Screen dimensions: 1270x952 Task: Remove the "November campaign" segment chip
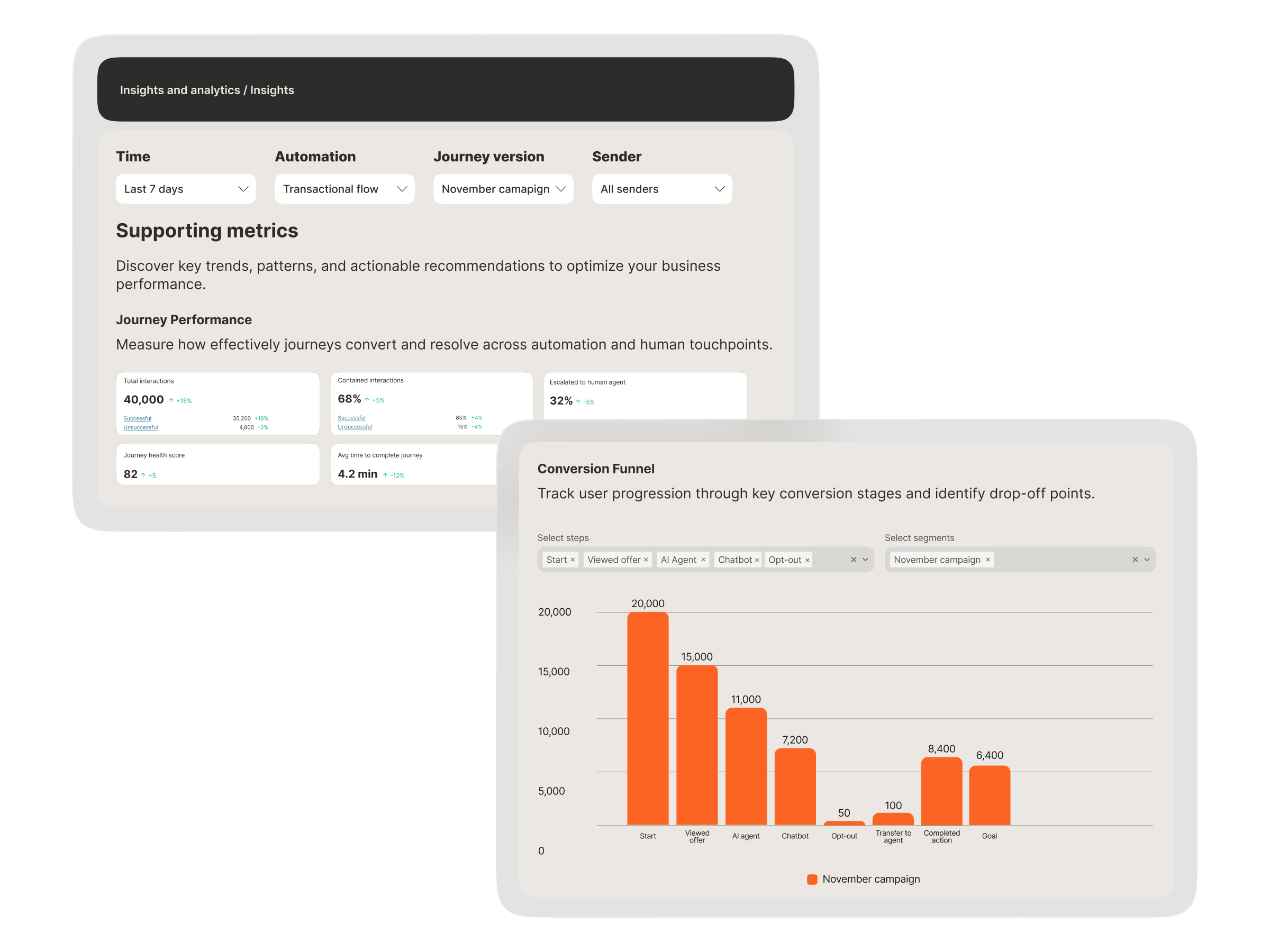coord(987,560)
